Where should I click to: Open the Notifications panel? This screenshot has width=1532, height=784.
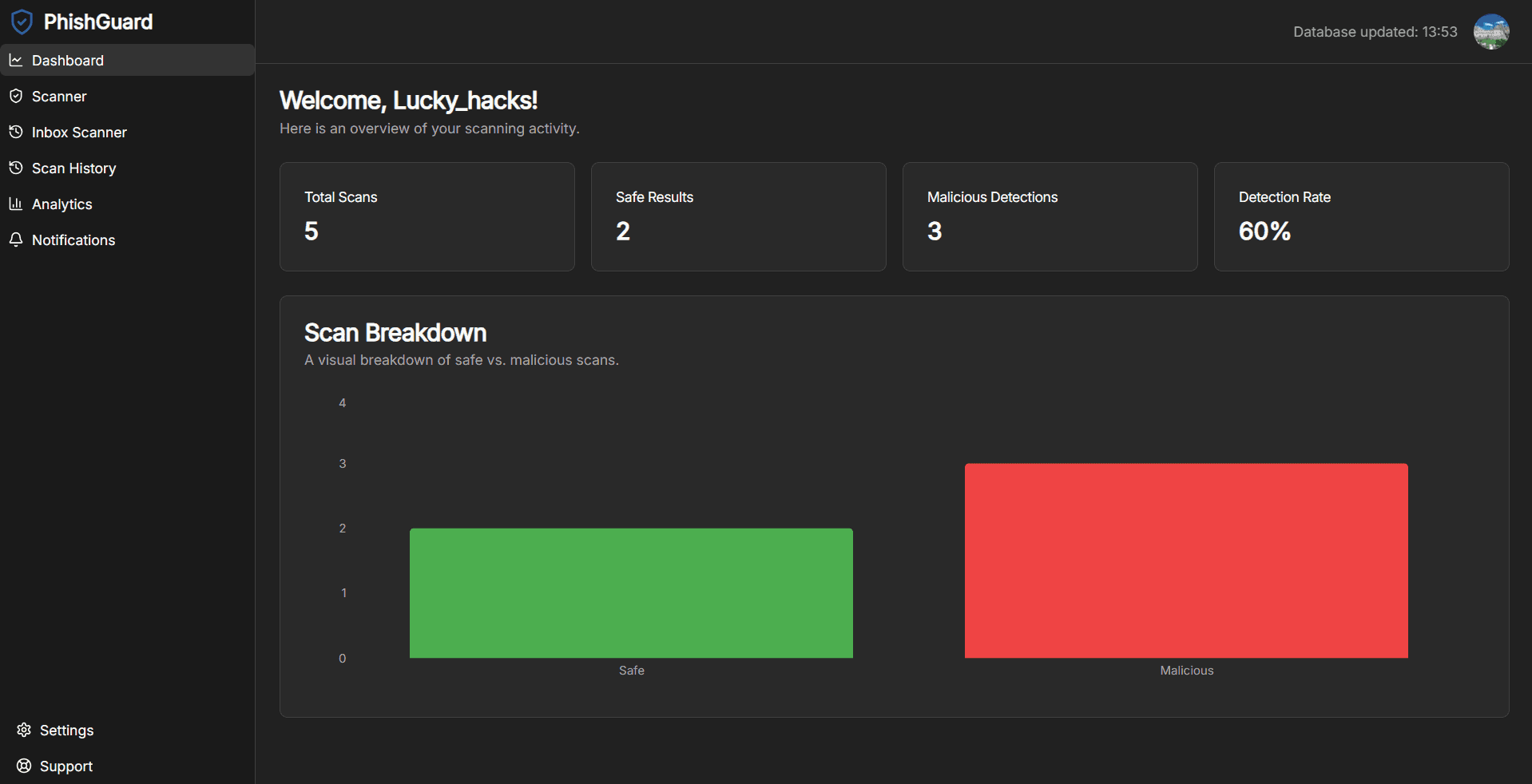[73, 240]
